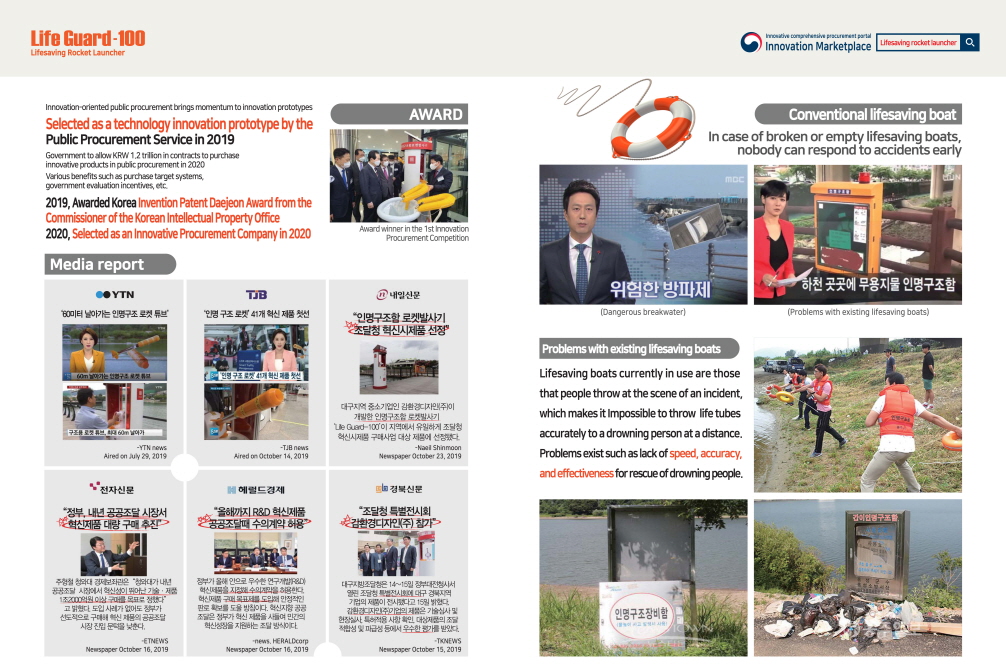The image size is (1006, 670).
Task: Click the Innovation Marketplace emblem logo
Action: (x=751, y=42)
